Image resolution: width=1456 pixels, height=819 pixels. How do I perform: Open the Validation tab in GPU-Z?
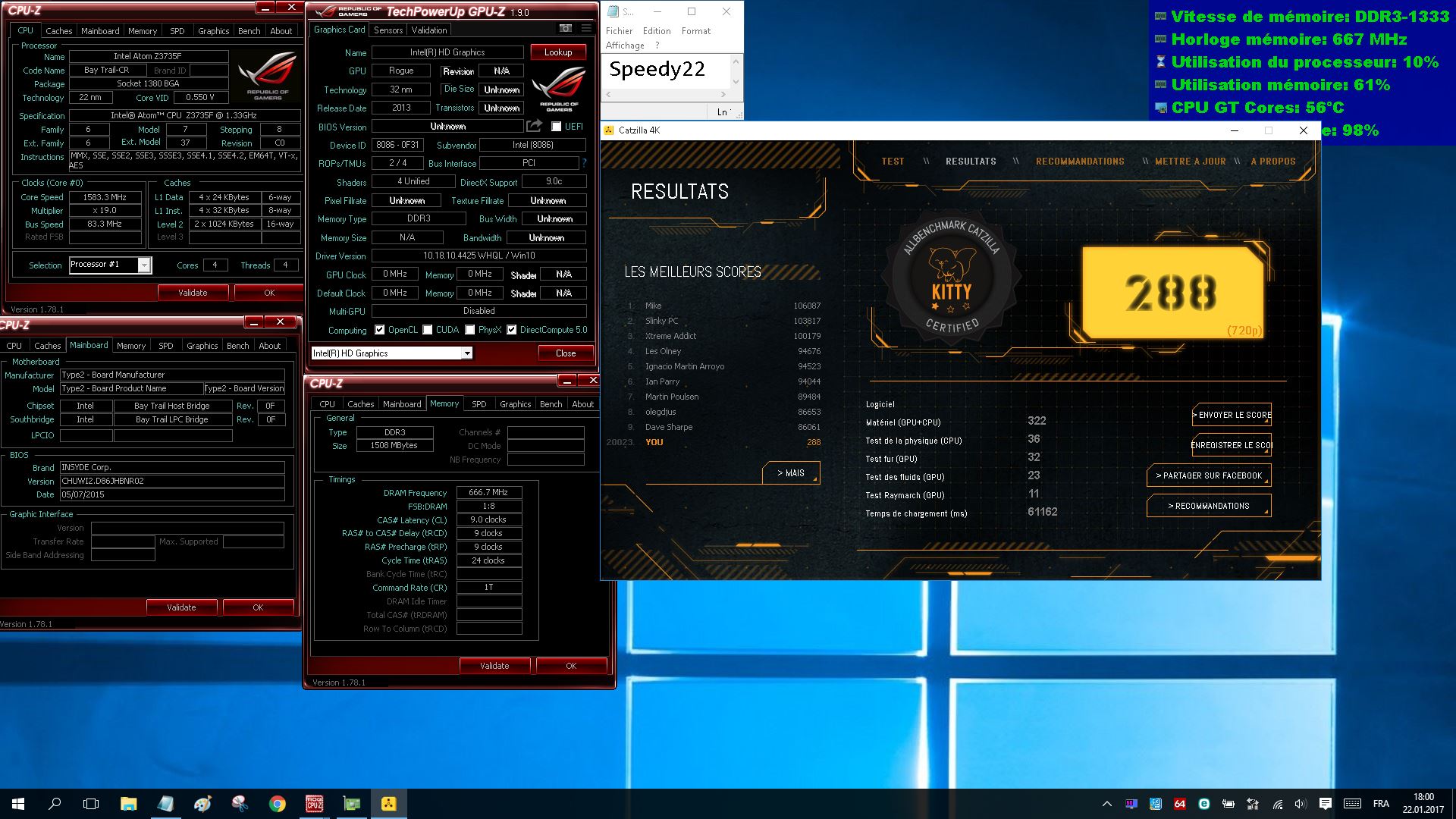(429, 30)
